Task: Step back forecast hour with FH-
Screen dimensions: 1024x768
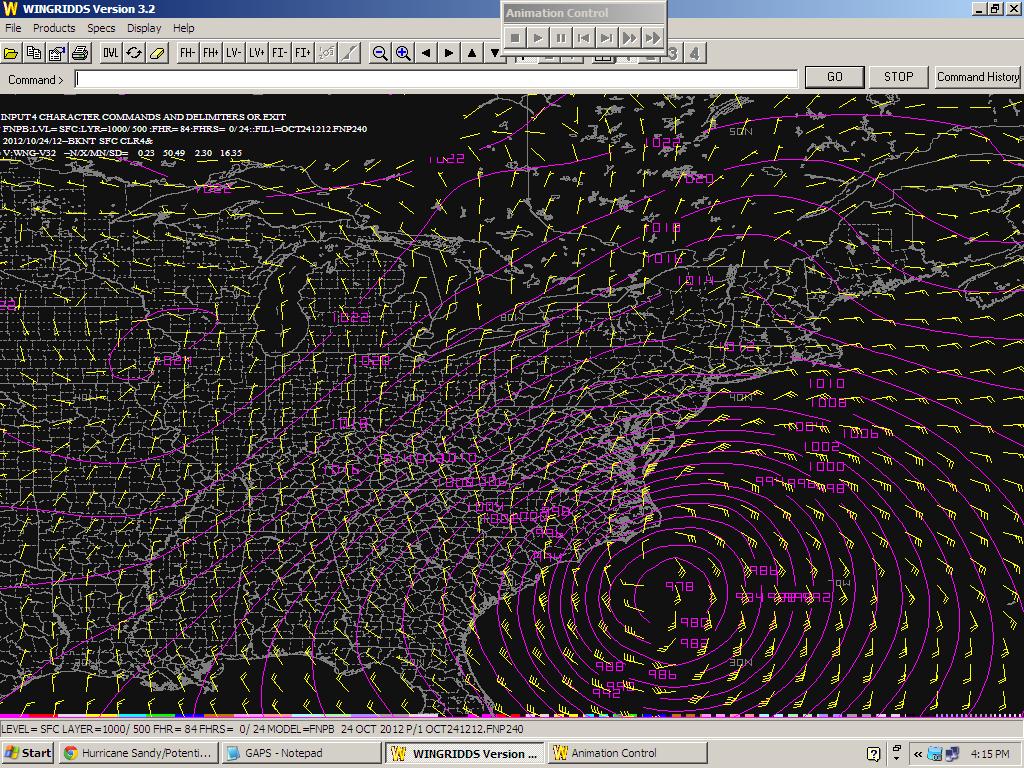Action: click(x=187, y=53)
